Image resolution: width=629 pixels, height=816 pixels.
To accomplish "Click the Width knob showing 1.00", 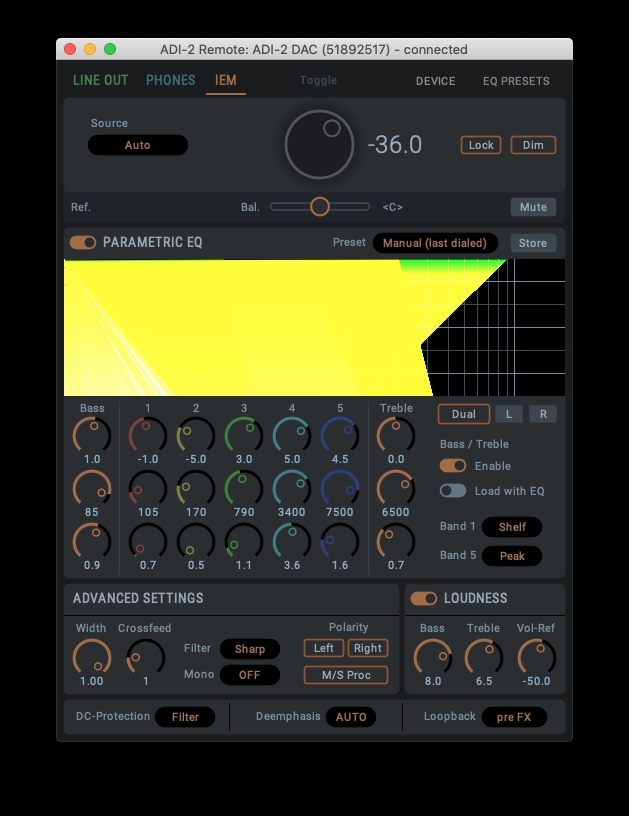I will (92, 657).
